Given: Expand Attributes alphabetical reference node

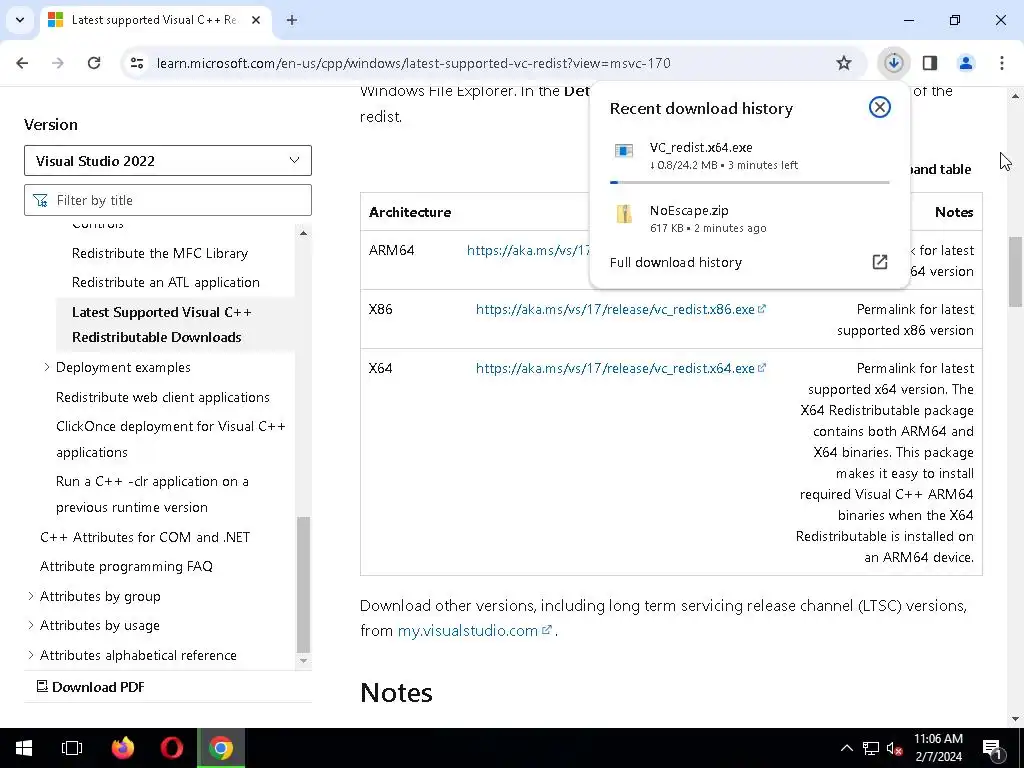Looking at the screenshot, I should point(31,655).
